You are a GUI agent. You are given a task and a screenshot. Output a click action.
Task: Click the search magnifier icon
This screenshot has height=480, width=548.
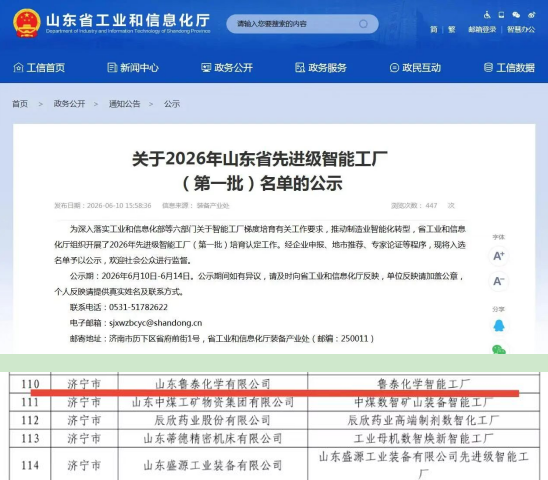(x=363, y=24)
